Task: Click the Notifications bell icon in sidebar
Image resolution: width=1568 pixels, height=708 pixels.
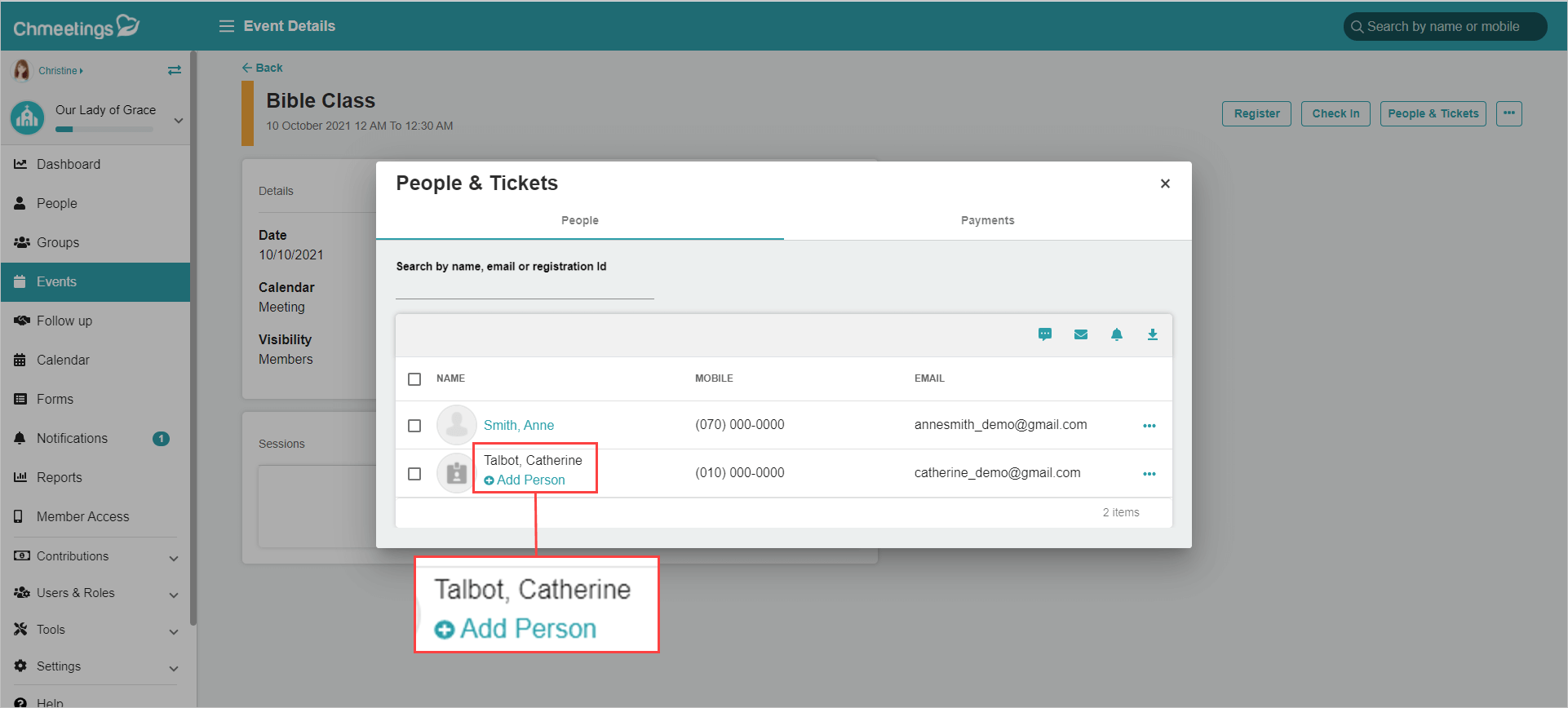Action: pyautogui.click(x=20, y=438)
